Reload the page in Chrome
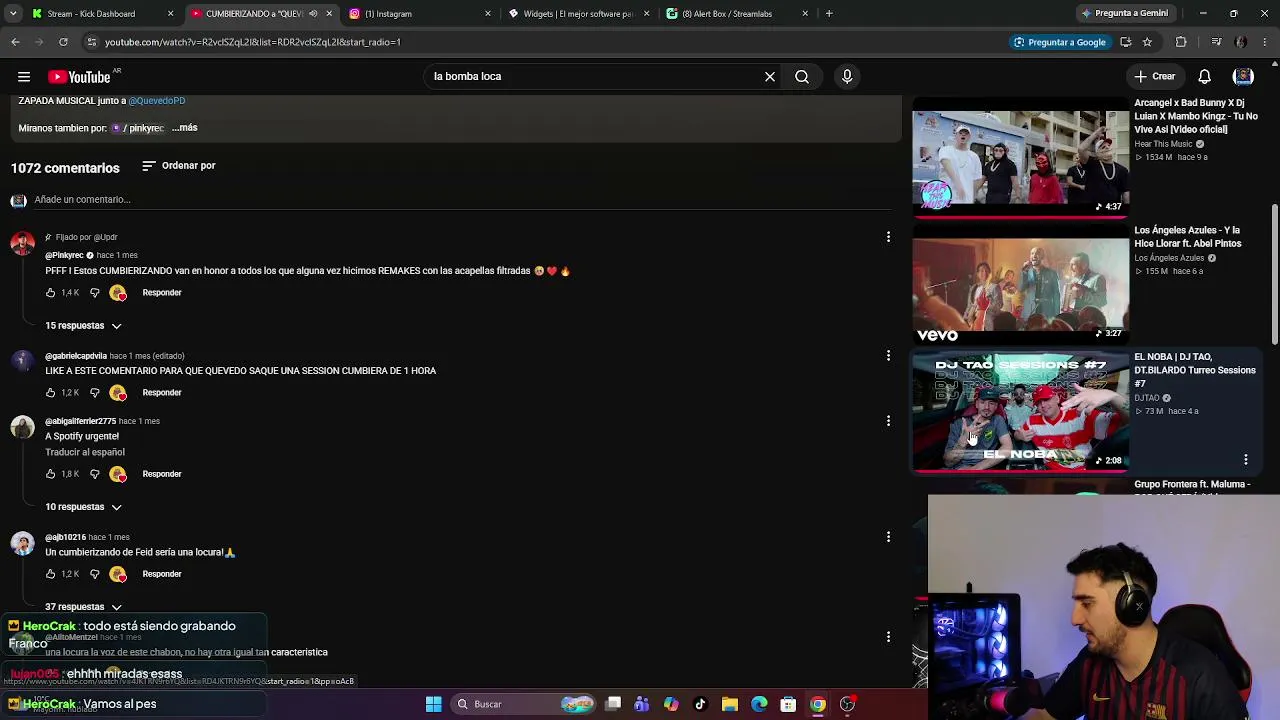This screenshot has height=720, width=1280. coord(63,42)
